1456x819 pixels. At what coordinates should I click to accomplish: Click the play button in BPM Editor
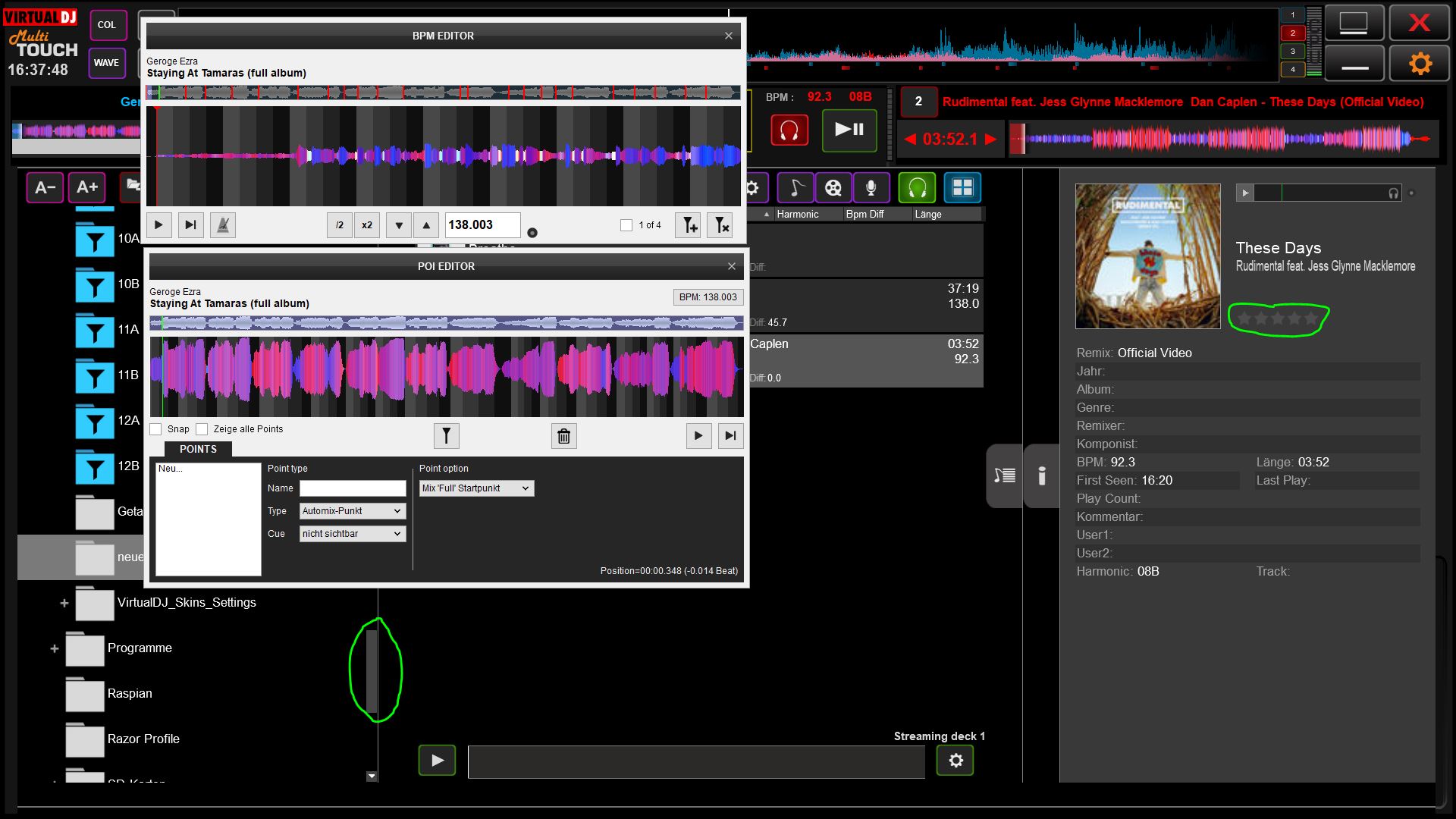pyautogui.click(x=158, y=225)
